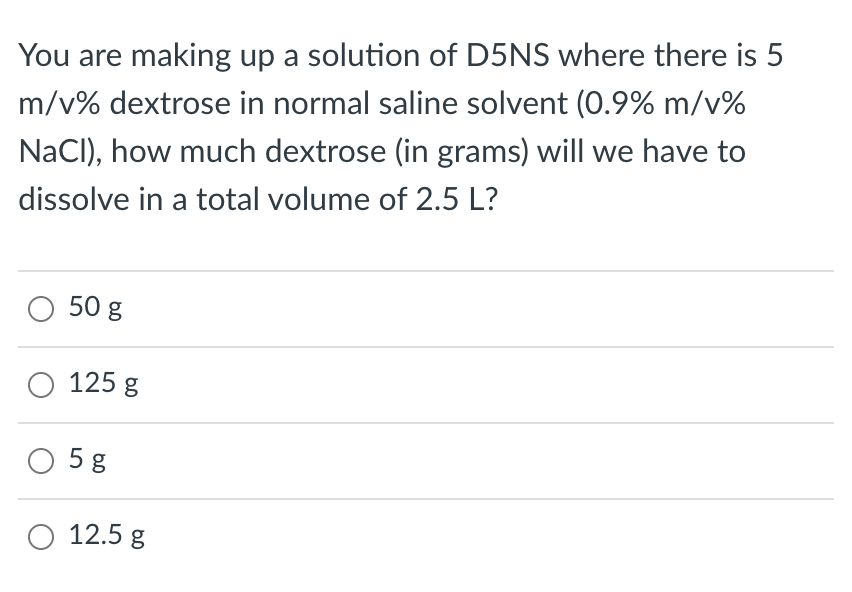Screen dimensions: 852x592
Task: Select the radio button for 12.5 g
Action: click(41, 537)
